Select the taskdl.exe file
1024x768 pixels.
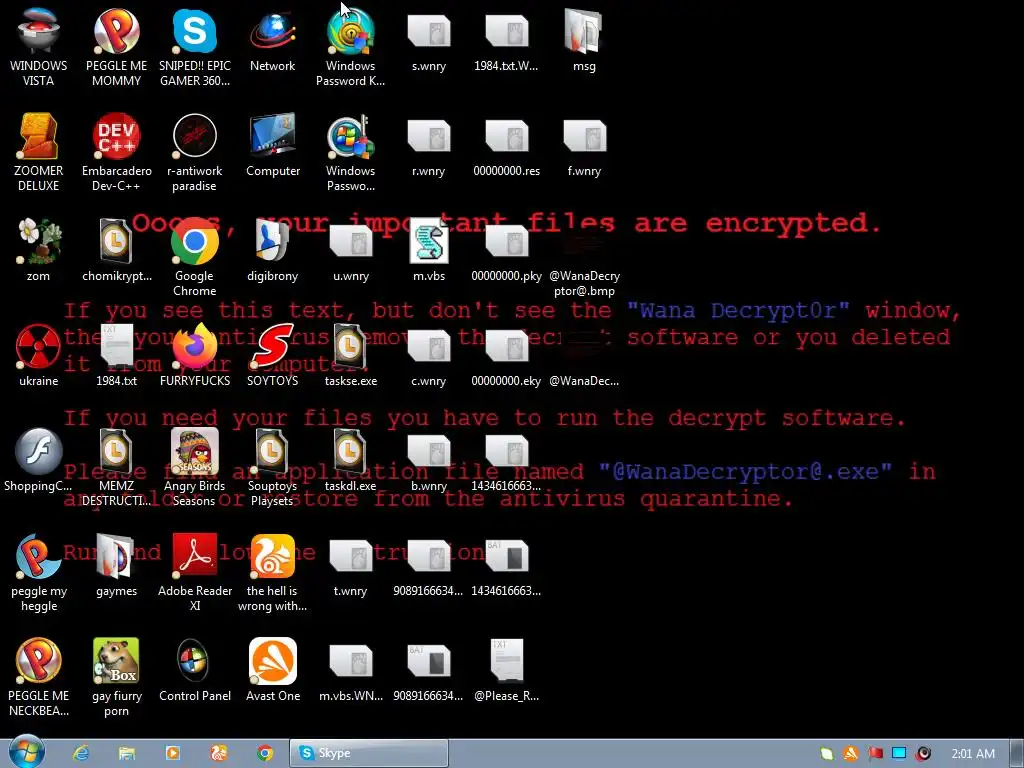[351, 460]
